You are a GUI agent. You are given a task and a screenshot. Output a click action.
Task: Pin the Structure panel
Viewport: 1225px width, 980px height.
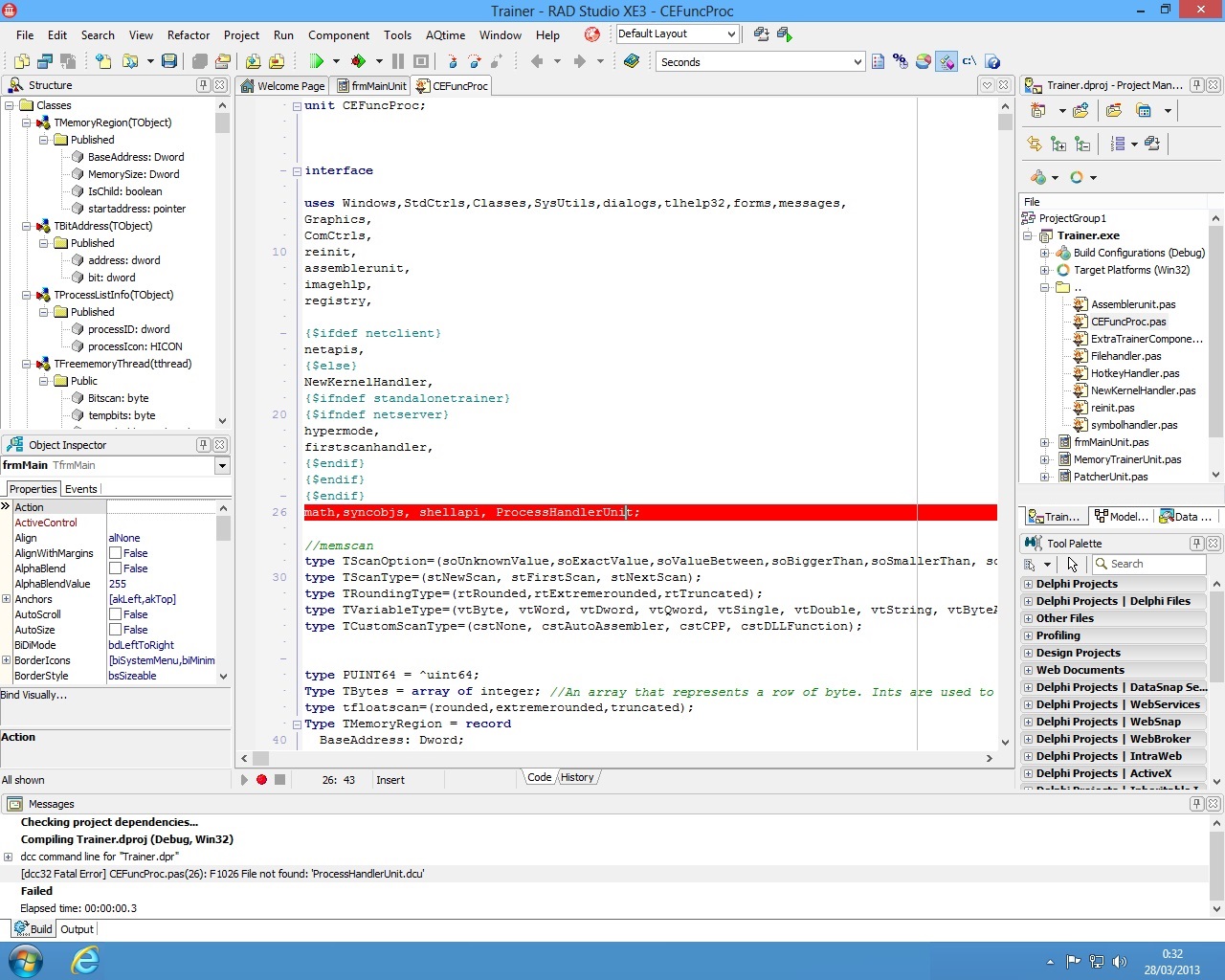click(x=203, y=85)
